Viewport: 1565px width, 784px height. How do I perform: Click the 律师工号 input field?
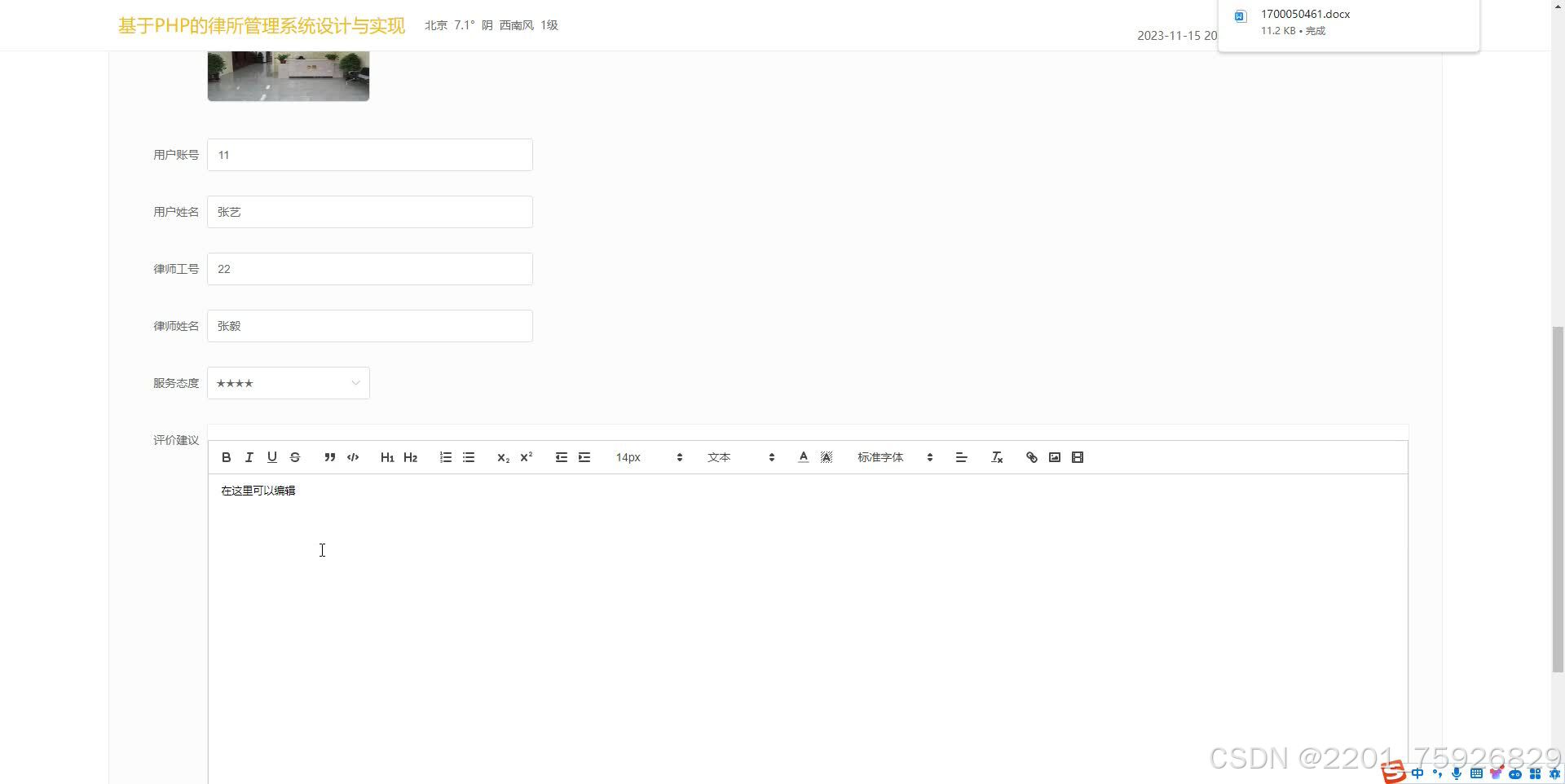point(370,269)
